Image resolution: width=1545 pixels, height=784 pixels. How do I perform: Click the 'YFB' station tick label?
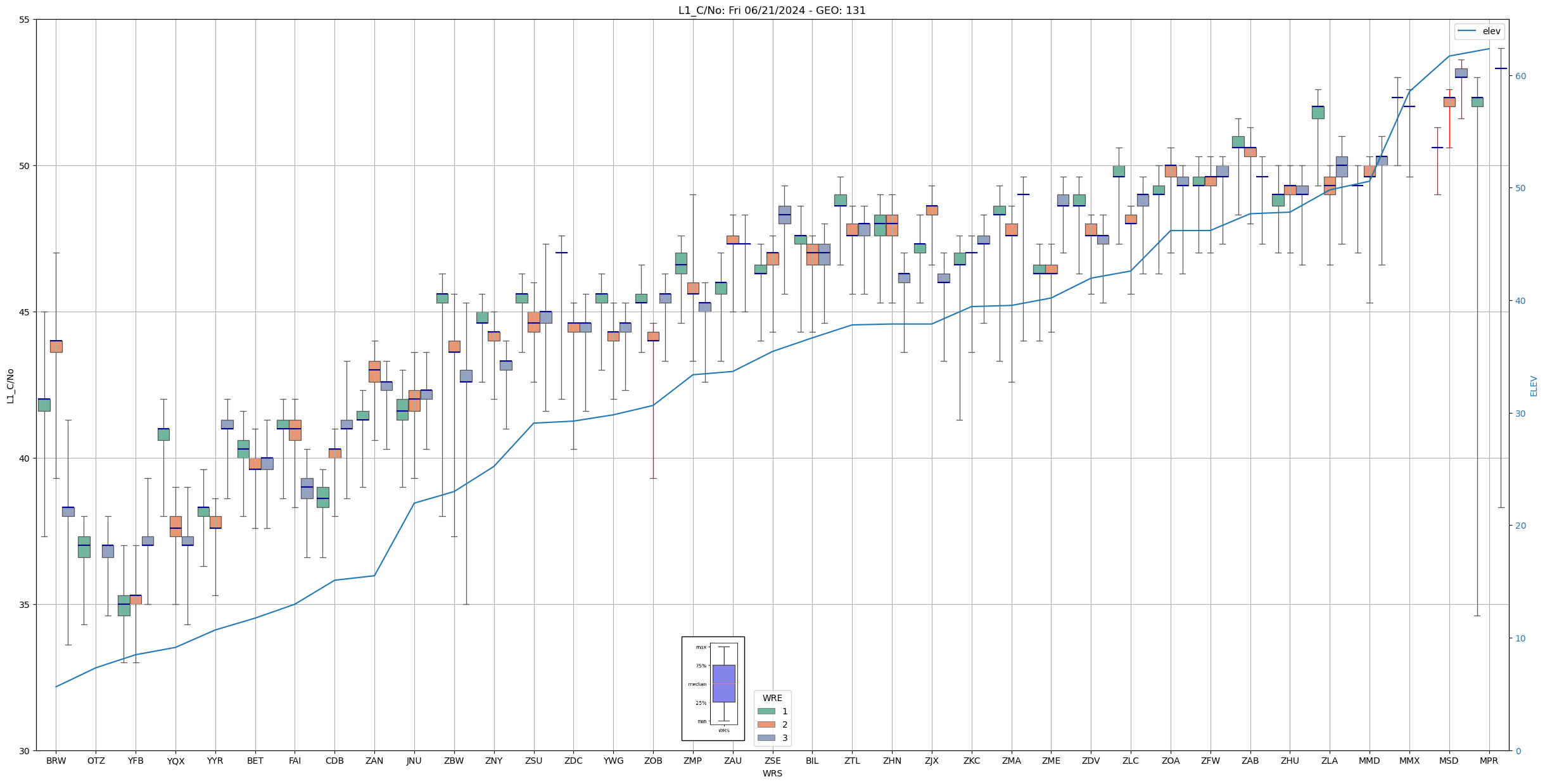coord(136,761)
